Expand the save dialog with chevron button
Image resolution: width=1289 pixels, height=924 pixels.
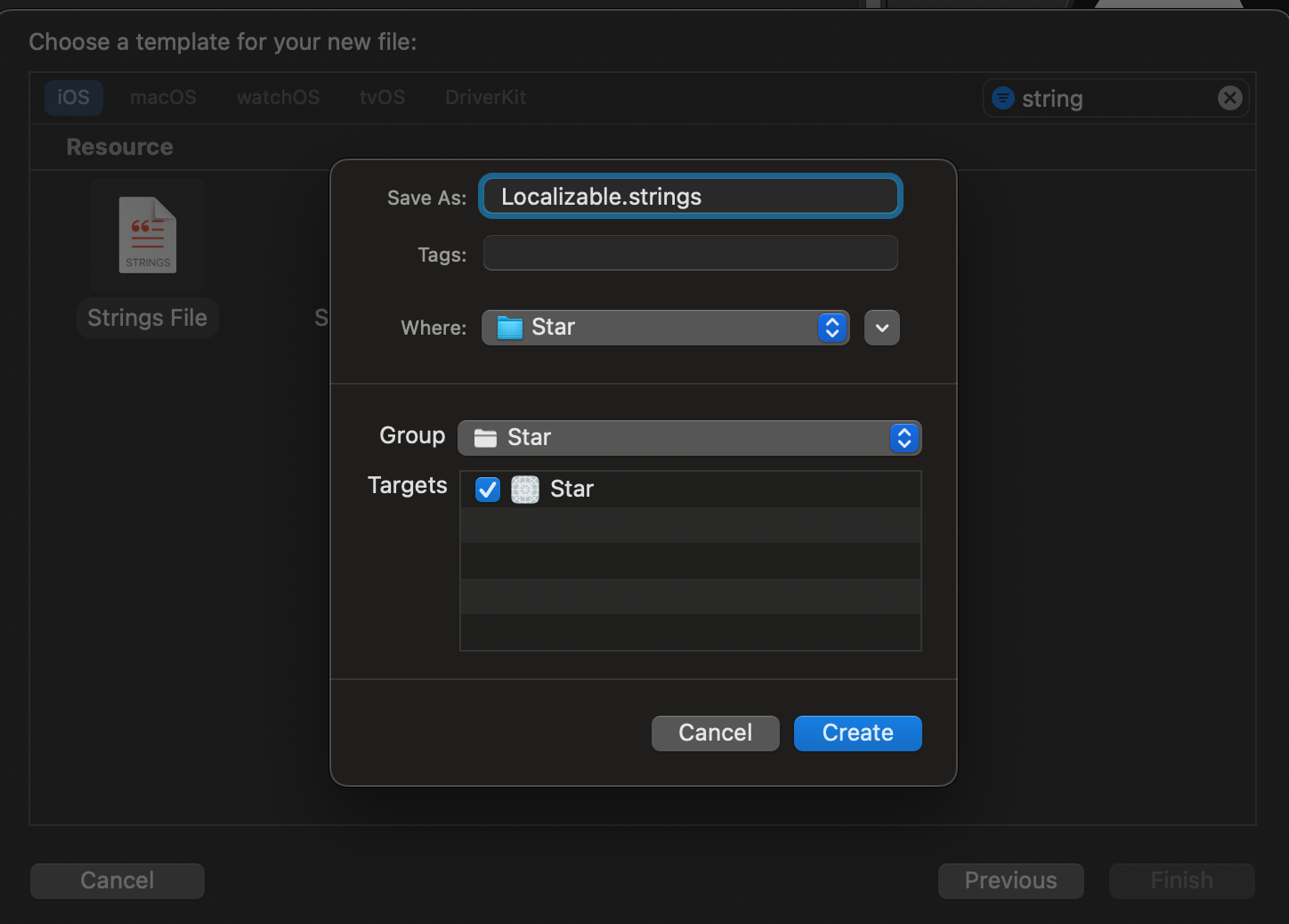882,328
